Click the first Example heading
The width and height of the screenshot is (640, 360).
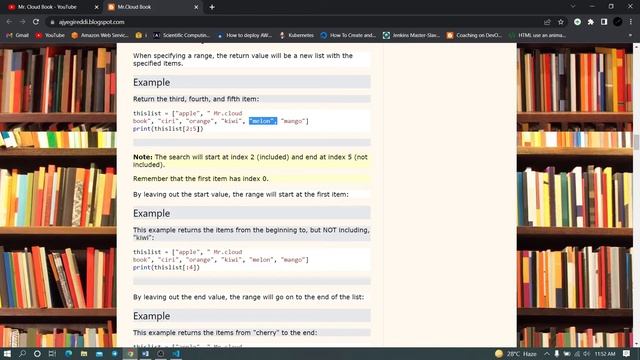point(151,82)
